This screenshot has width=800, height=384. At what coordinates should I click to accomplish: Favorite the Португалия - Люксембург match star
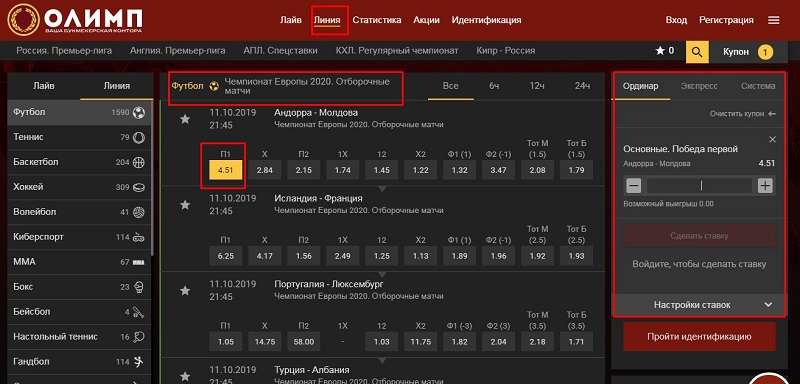pyautogui.click(x=185, y=290)
